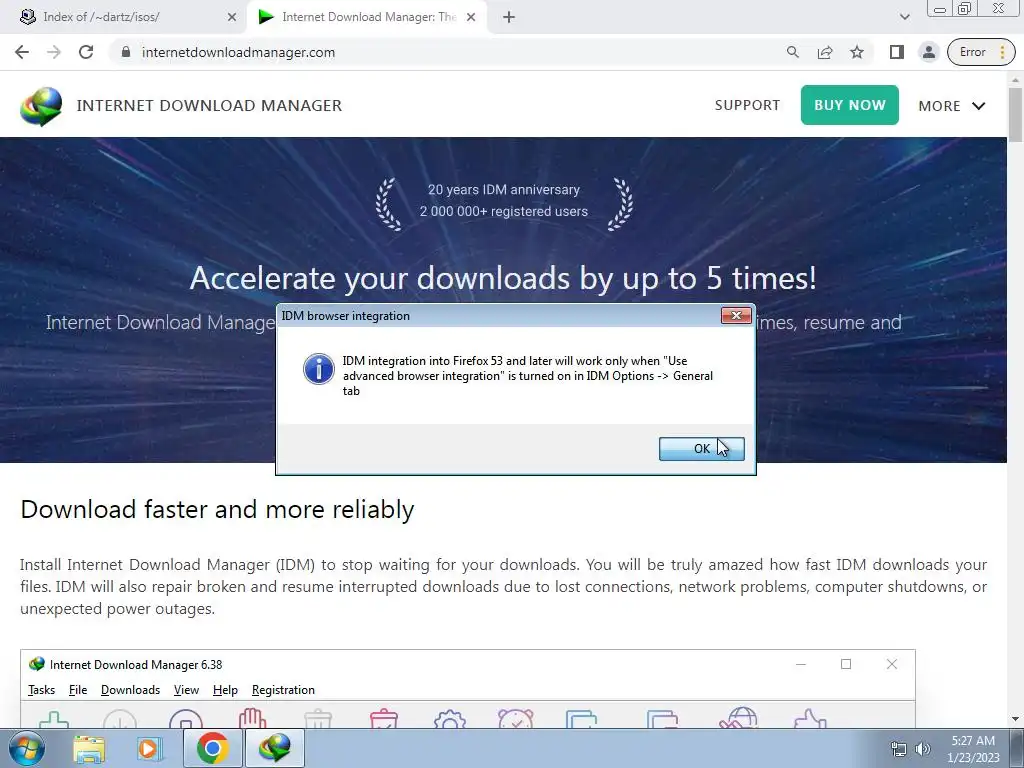Image resolution: width=1024 pixels, height=768 pixels.
Task: Click the BUY NOW button
Action: (850, 105)
